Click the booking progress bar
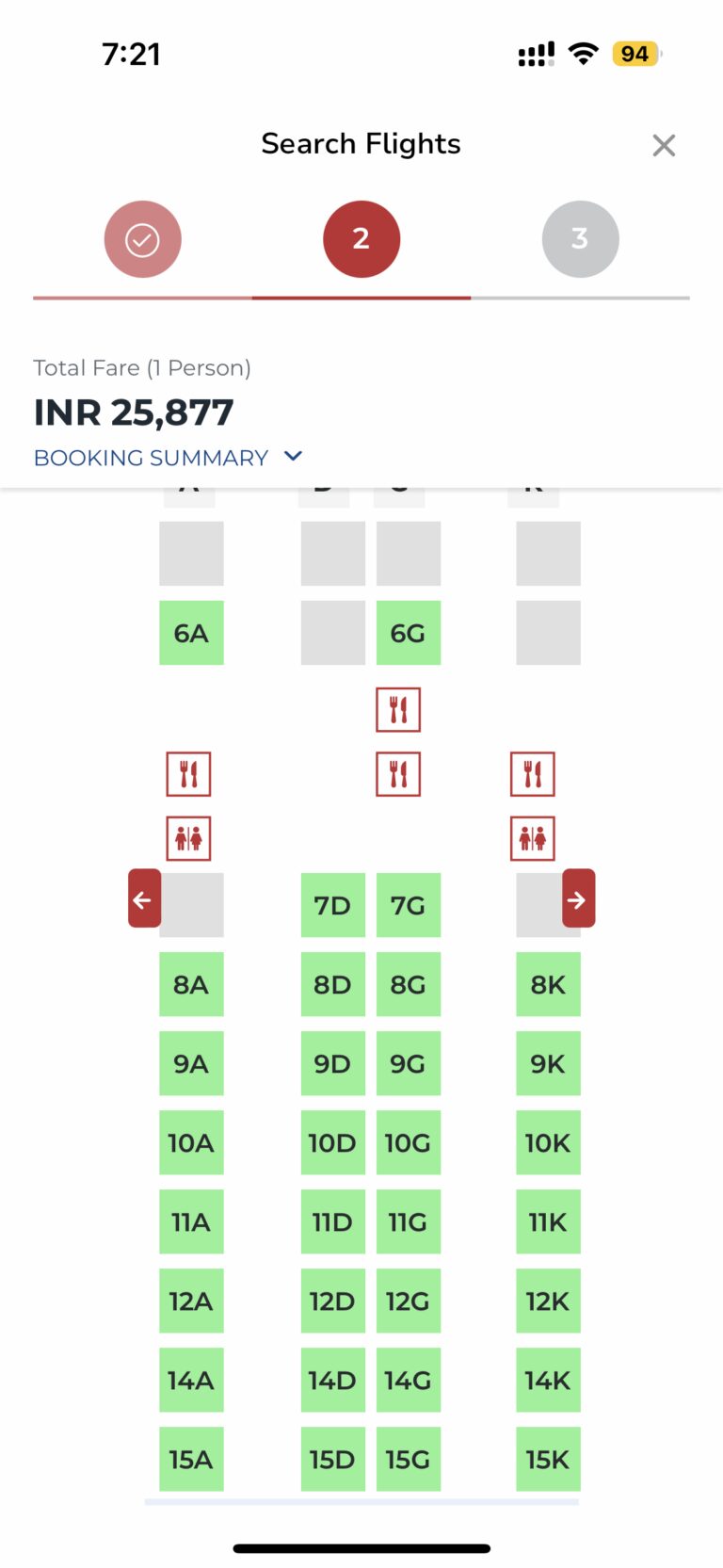 click(x=361, y=298)
